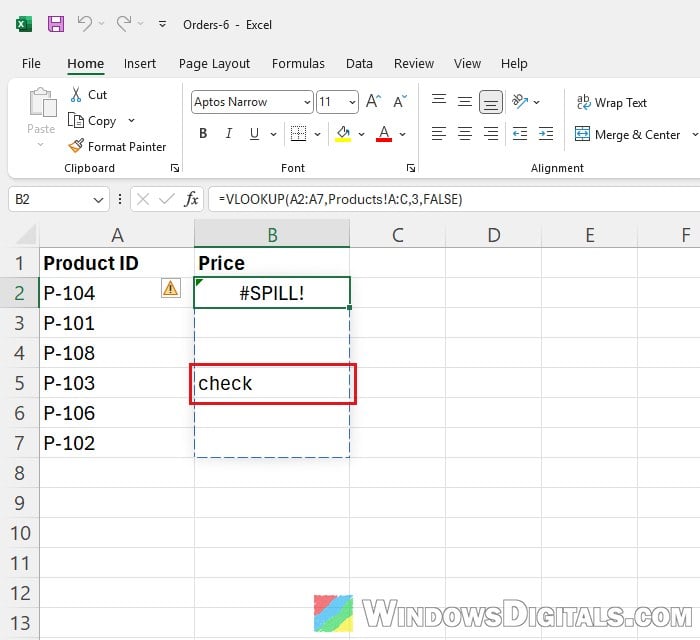This screenshot has height=640, width=700.
Task: Expand the Copy dropdown arrow
Action: (131, 121)
